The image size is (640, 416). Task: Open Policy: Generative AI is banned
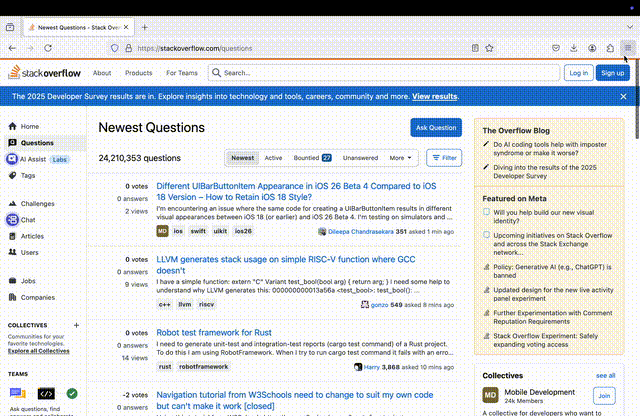(552, 271)
